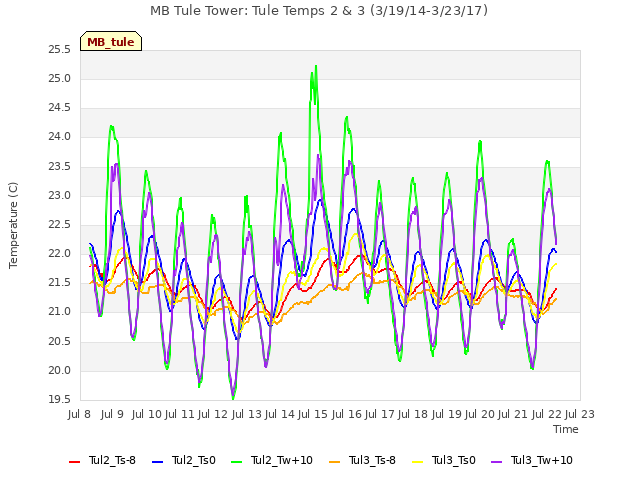This screenshot has height=480, width=640.
Task: Click the Temperature (C) axis label
Action: tap(13, 225)
